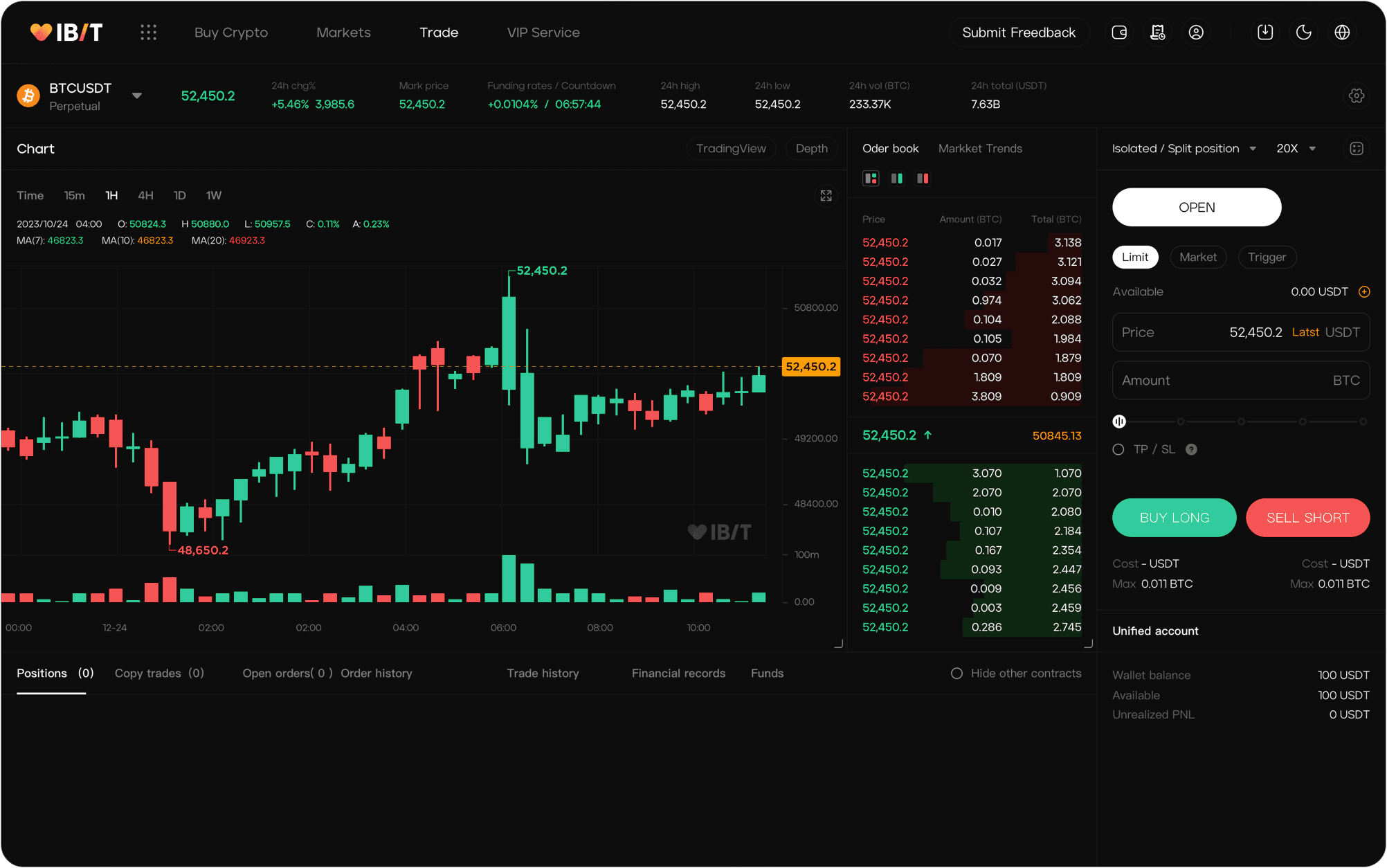Open trading settings via the gear icon
Image resolution: width=1387 pixels, height=868 pixels.
[x=1357, y=96]
